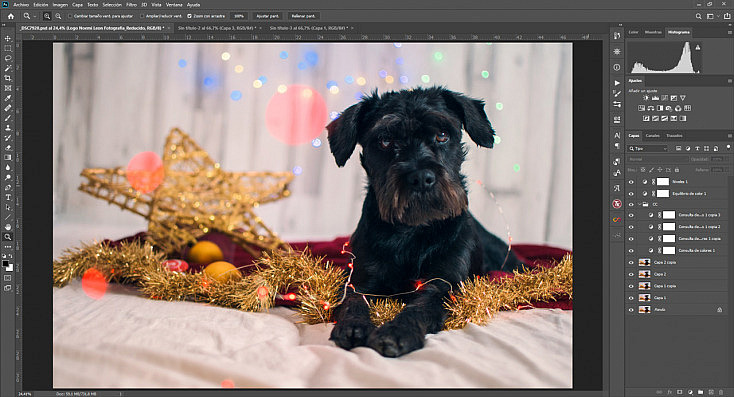The height and width of the screenshot is (397, 734).
Task: Collapse the CC layer group
Action: pyautogui.click(x=639, y=205)
